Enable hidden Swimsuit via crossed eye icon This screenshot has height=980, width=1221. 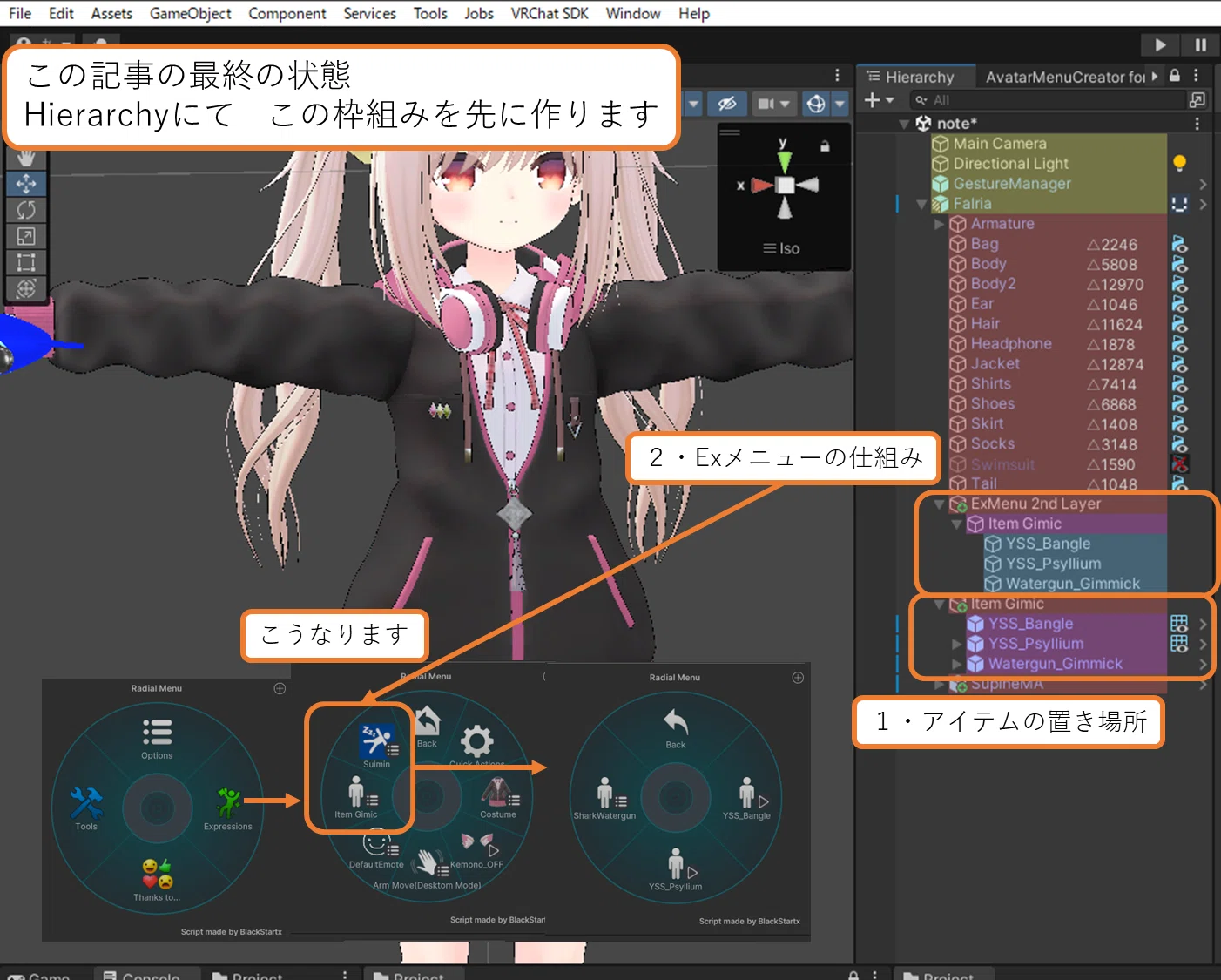[1179, 464]
